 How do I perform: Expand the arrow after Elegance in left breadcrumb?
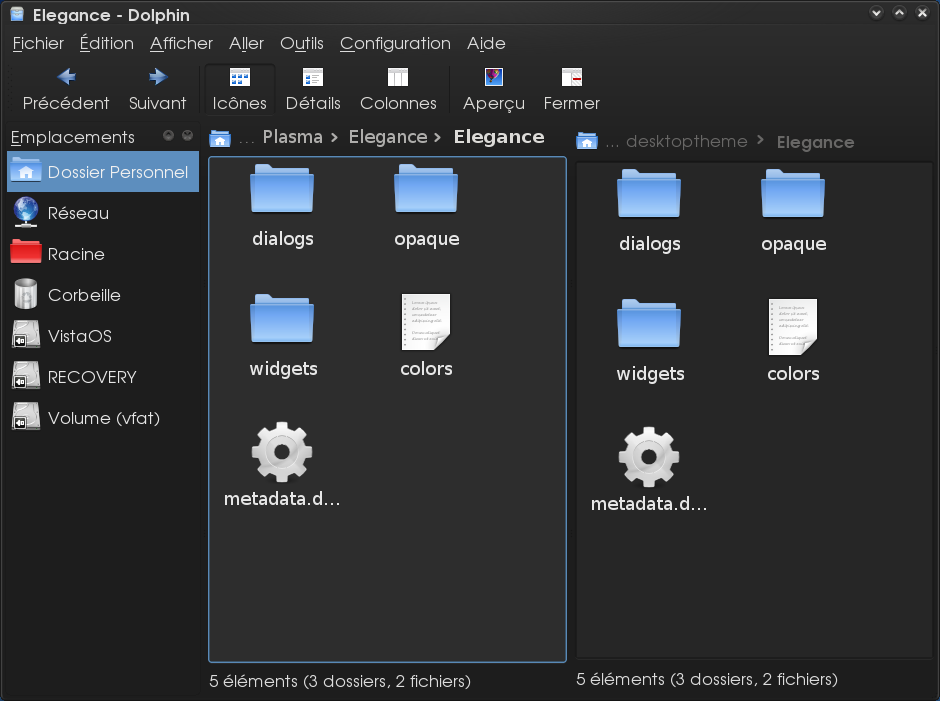pyautogui.click(x=438, y=138)
